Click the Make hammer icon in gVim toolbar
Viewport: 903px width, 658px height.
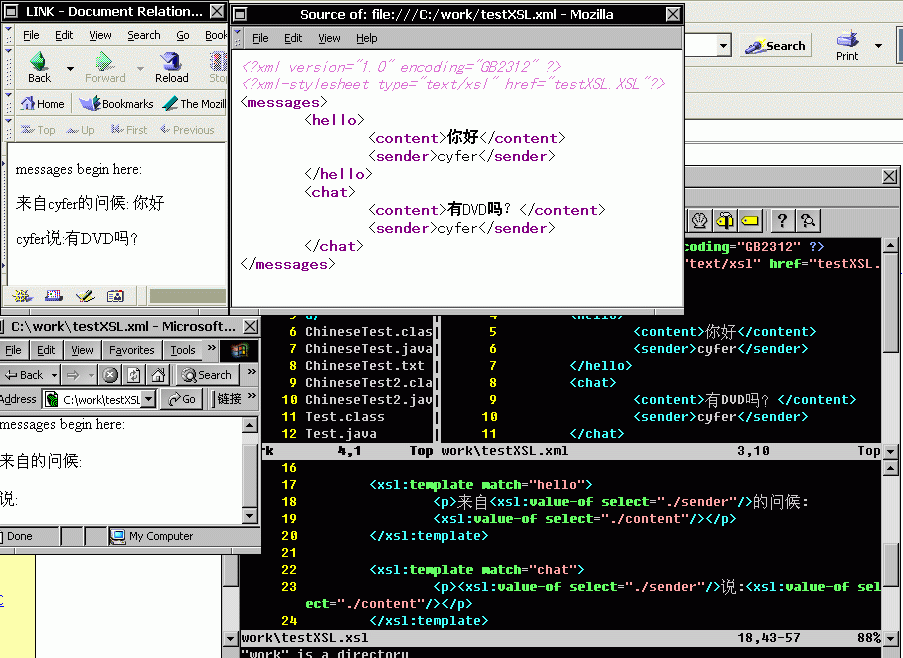click(x=725, y=220)
